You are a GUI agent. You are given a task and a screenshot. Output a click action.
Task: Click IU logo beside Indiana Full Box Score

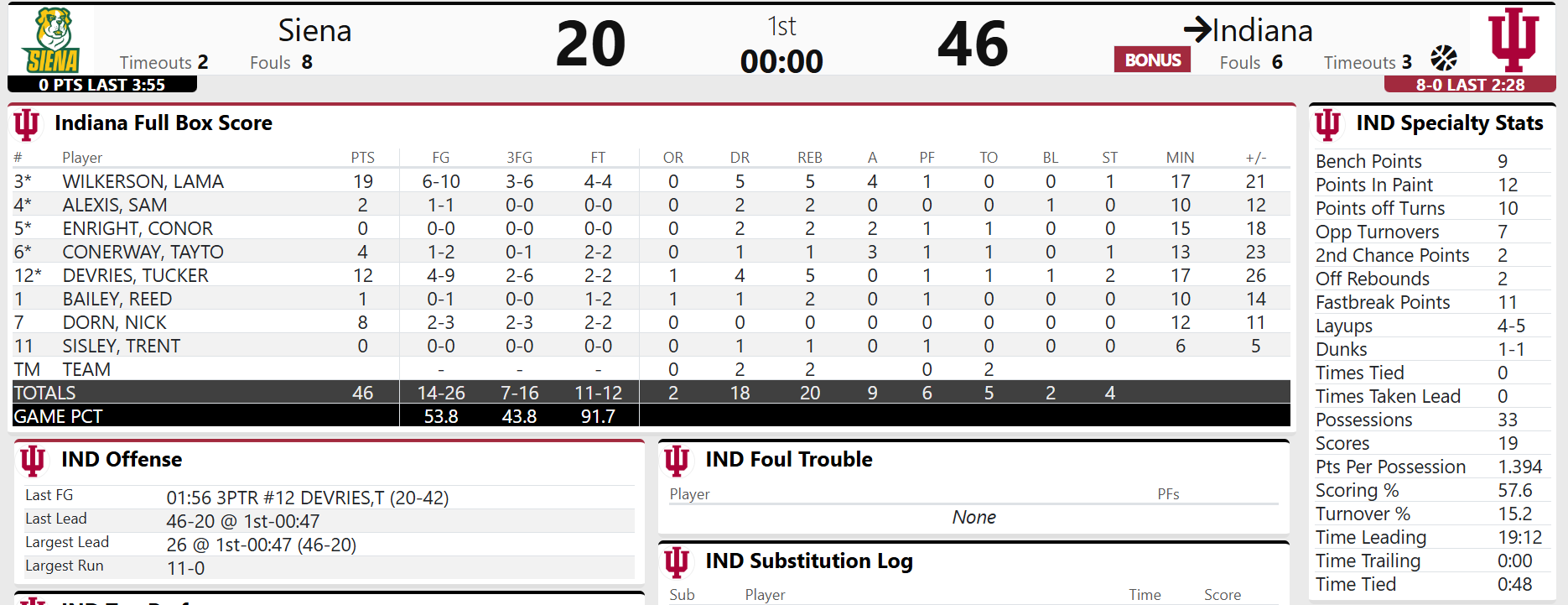(x=27, y=124)
